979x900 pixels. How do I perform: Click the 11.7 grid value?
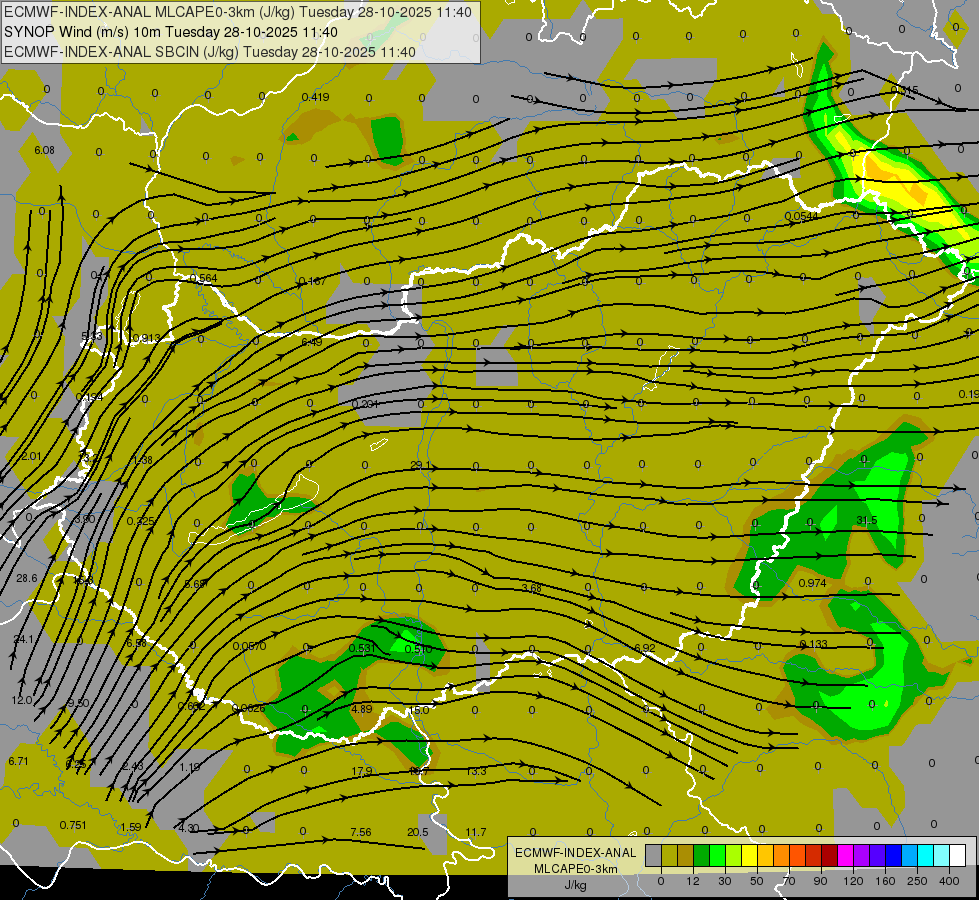click(476, 832)
